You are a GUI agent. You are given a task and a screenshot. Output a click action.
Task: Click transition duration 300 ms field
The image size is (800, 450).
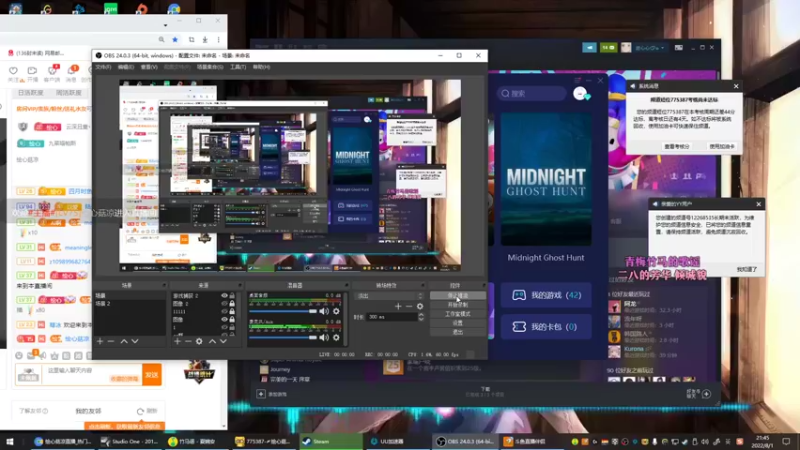coord(392,317)
